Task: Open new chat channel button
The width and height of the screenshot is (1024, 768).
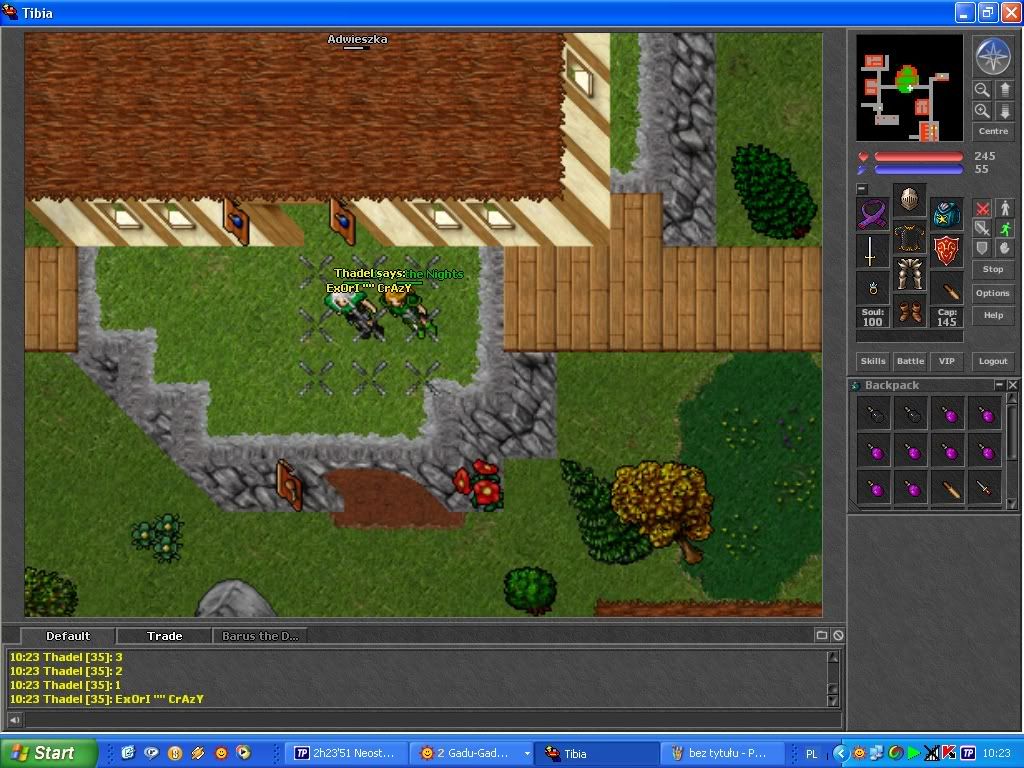Action: [822, 635]
